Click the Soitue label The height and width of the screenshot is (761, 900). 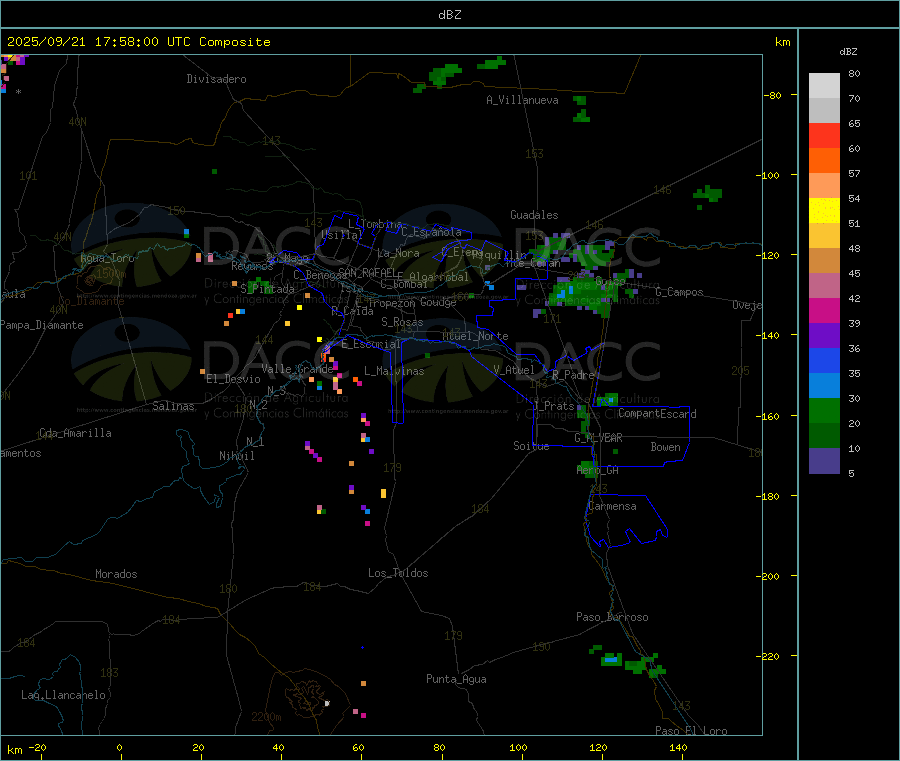tap(531, 446)
